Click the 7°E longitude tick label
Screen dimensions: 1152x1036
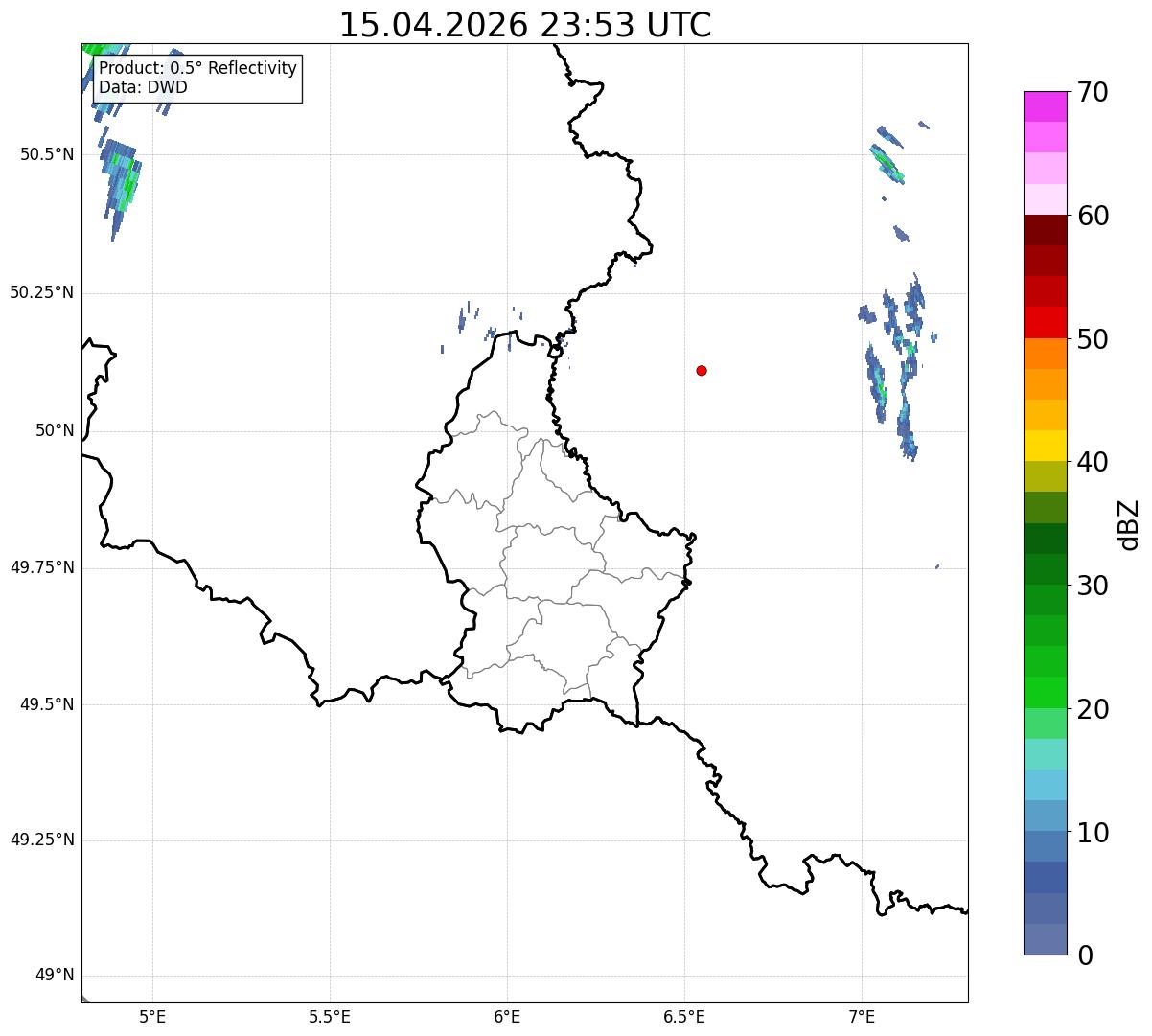[862, 1017]
